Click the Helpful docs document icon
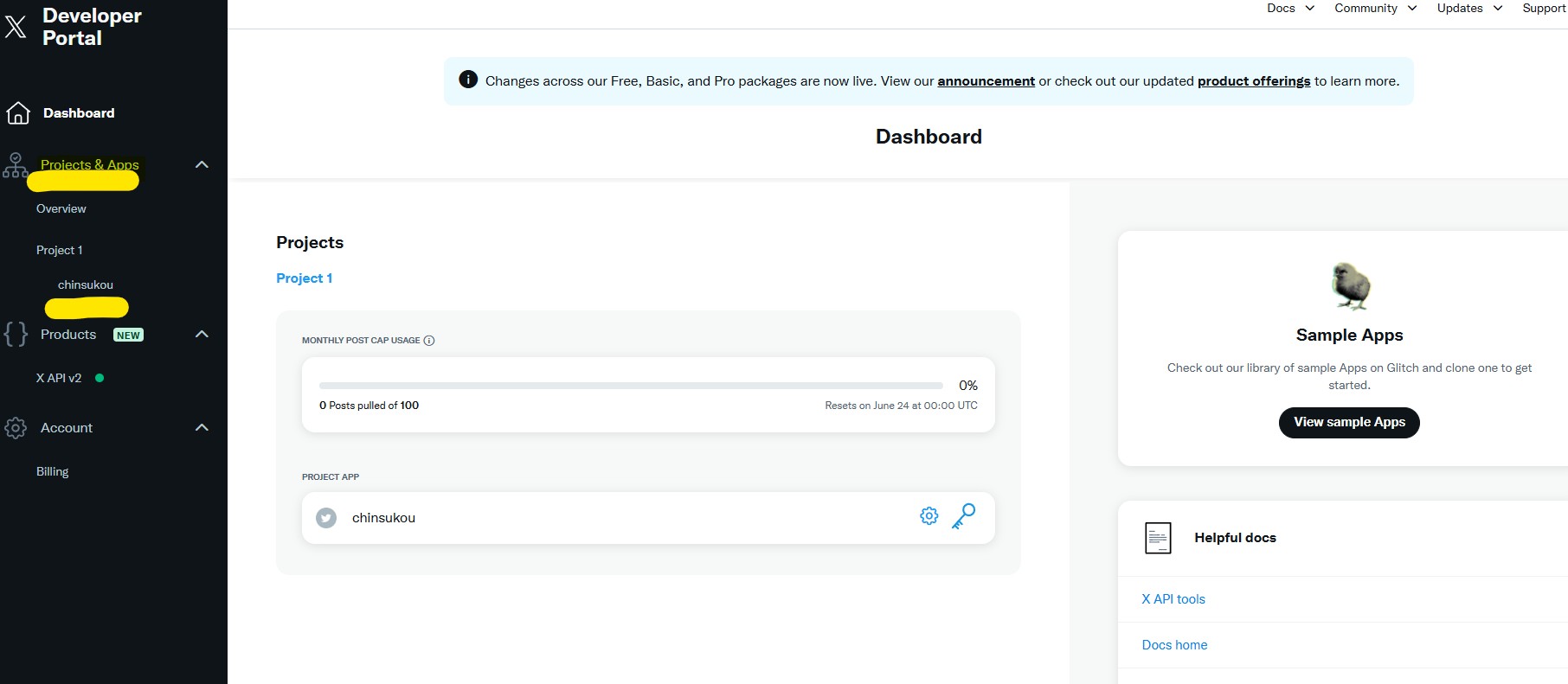 [x=1158, y=538]
